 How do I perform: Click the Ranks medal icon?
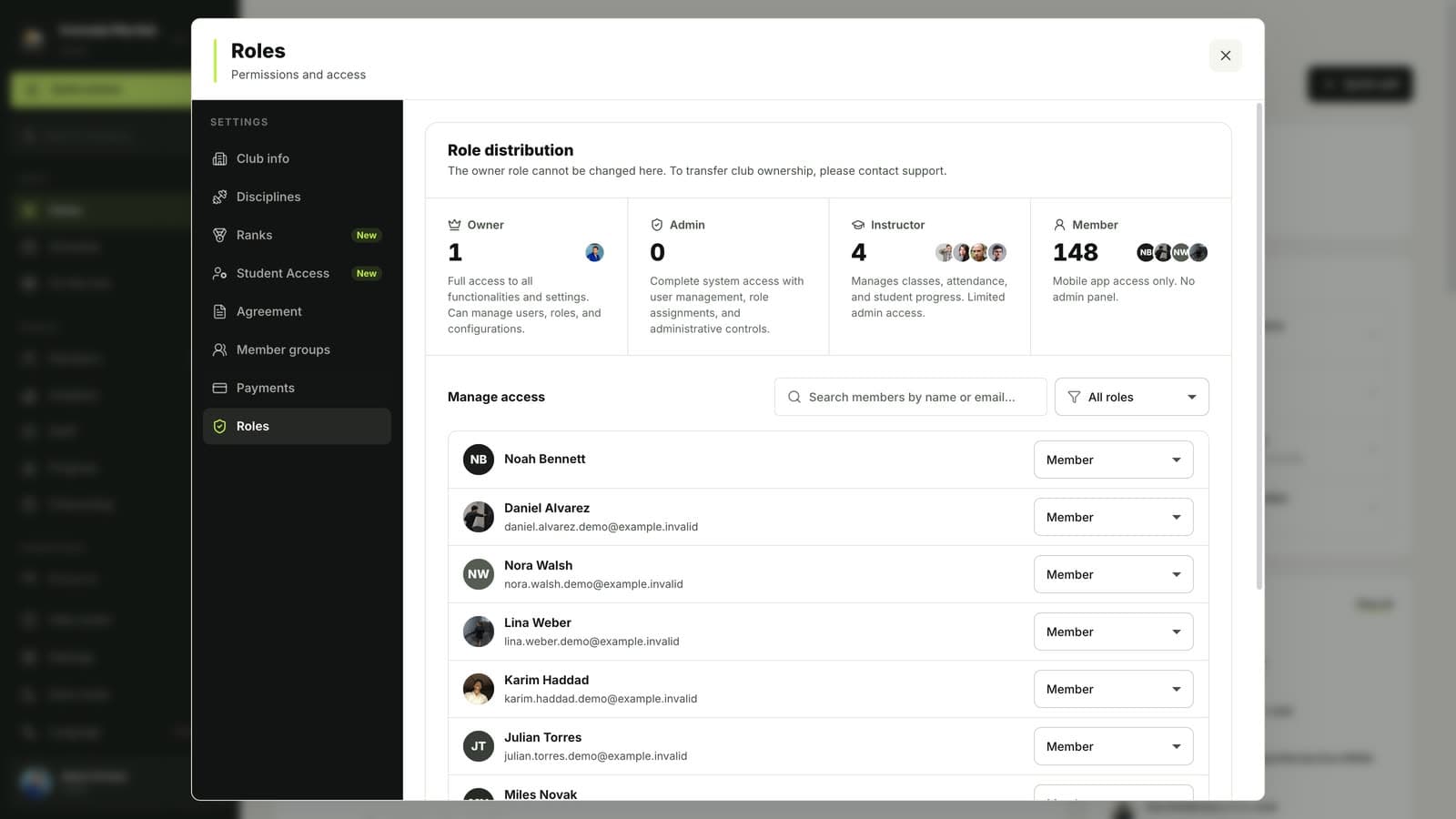point(219,235)
